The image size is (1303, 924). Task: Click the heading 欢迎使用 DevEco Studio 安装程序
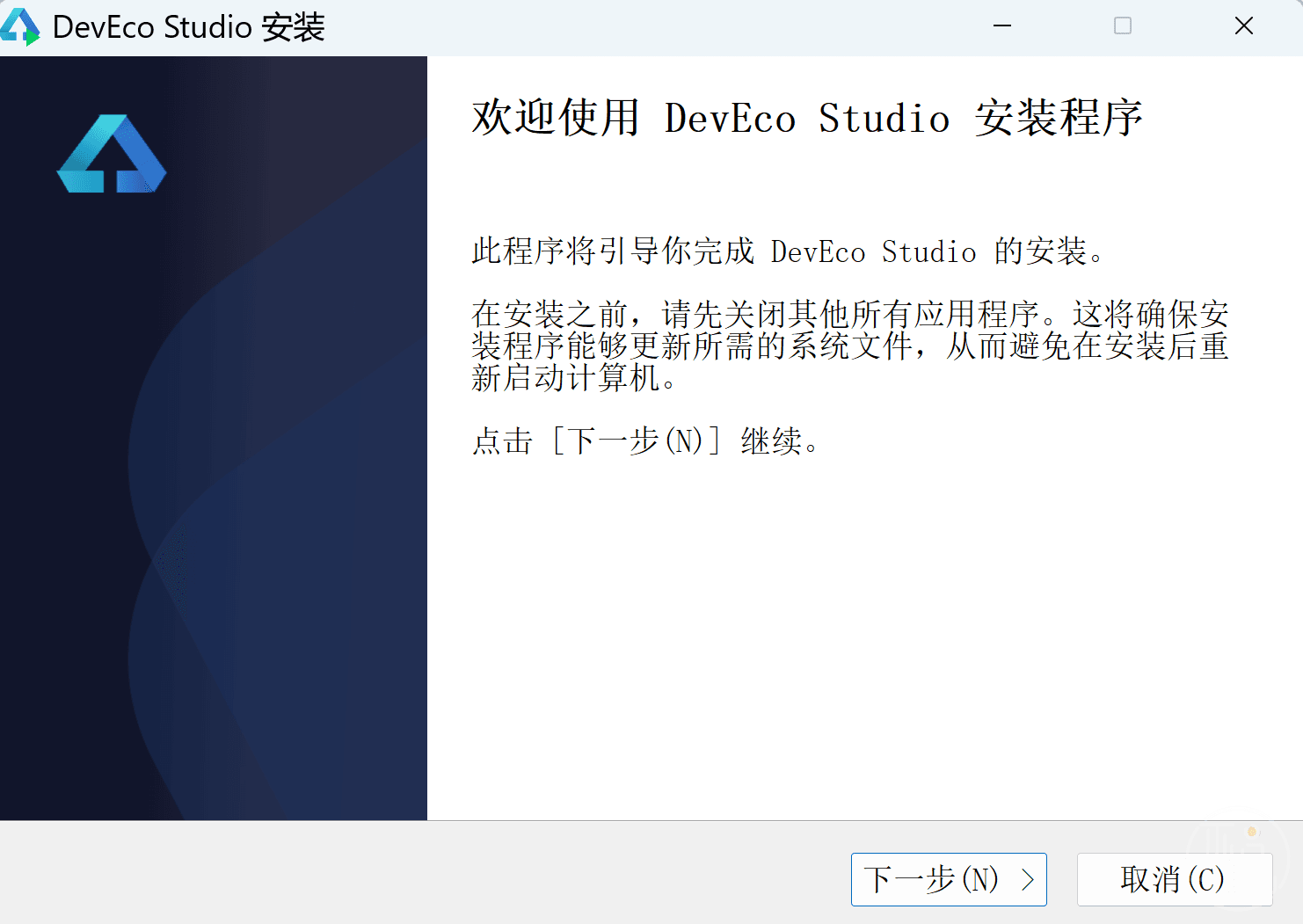click(x=807, y=118)
